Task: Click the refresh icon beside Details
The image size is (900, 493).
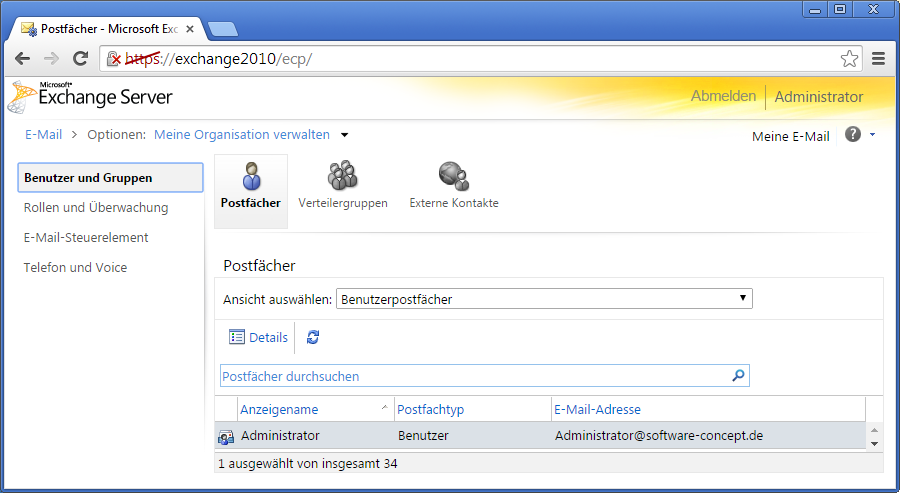Action: (313, 338)
